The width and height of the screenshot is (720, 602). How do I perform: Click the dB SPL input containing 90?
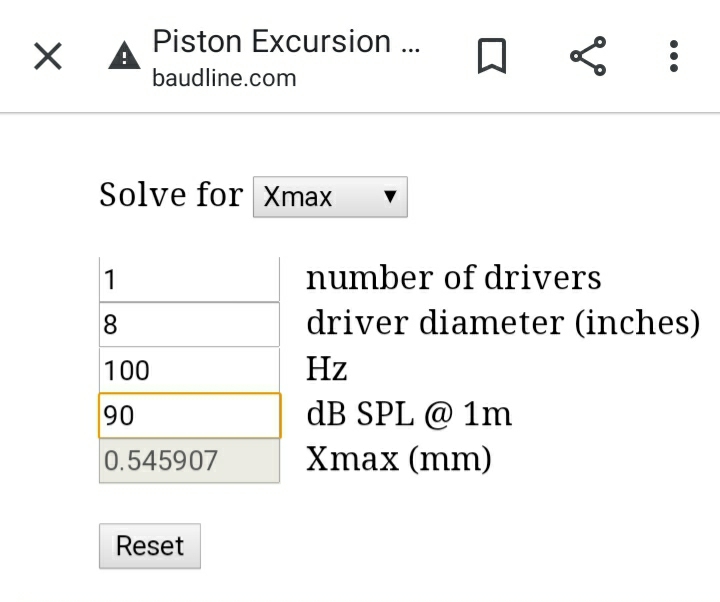[189, 415]
